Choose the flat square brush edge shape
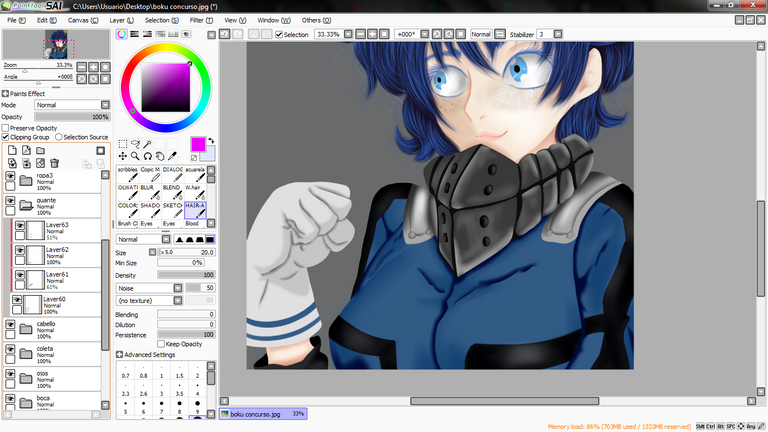The width and height of the screenshot is (768, 432). click(210, 240)
